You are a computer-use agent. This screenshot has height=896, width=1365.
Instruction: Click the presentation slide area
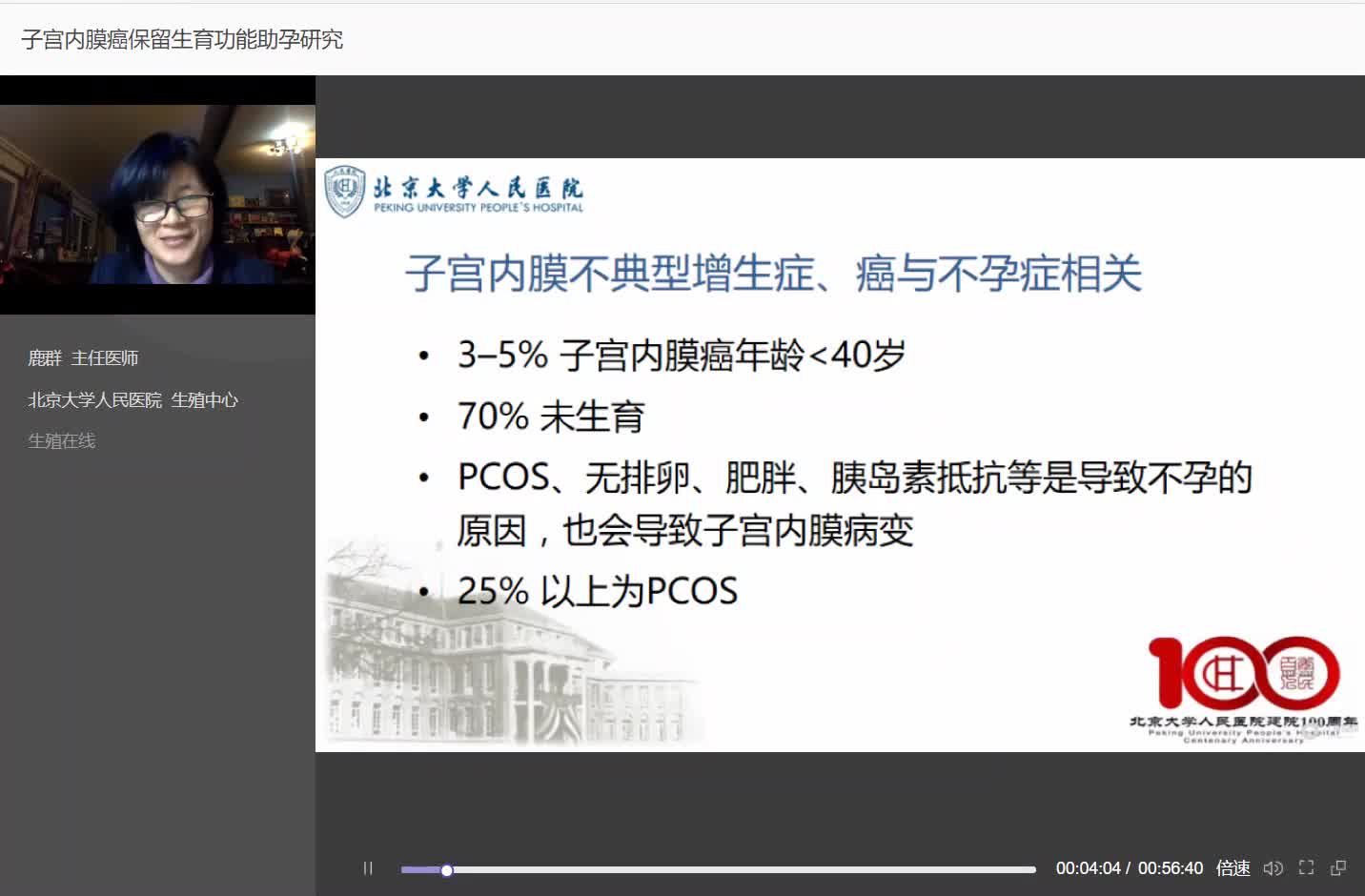point(840,455)
